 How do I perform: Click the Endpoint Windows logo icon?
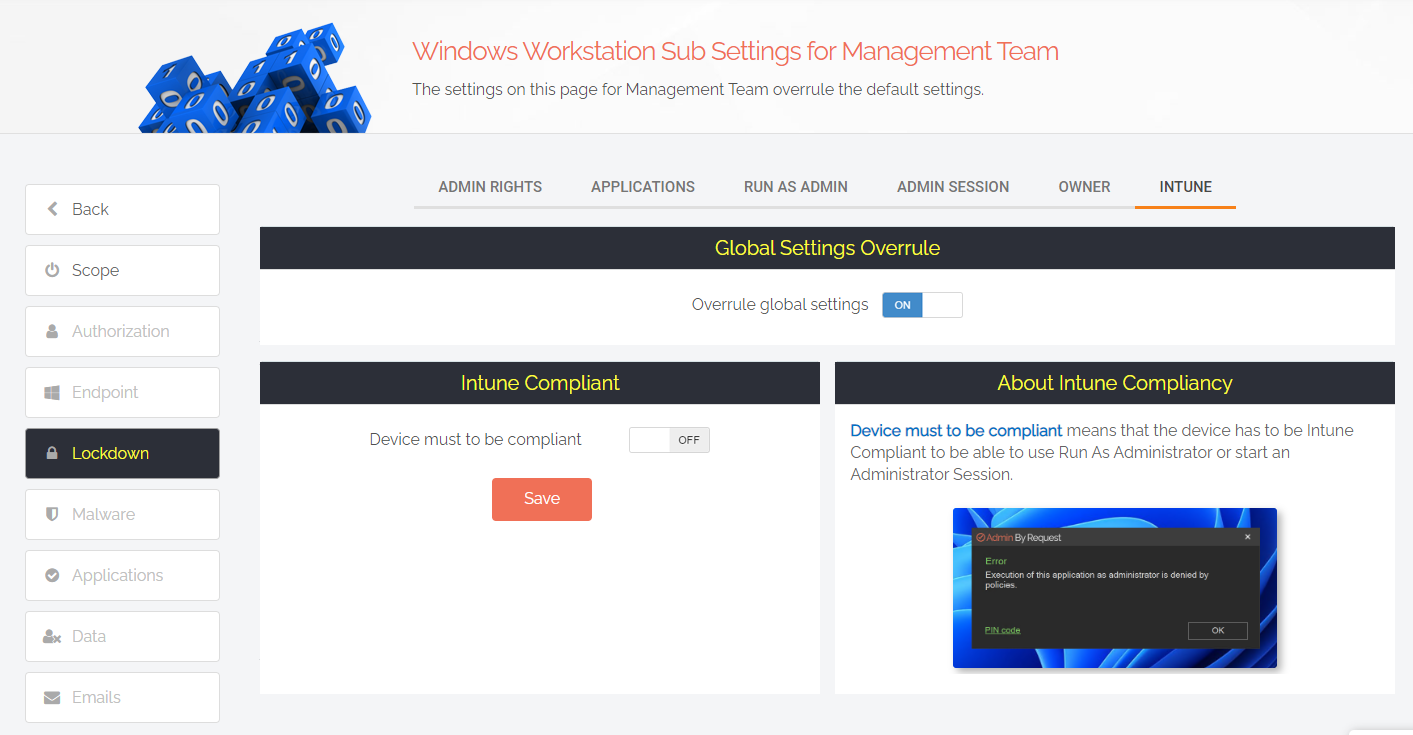click(52, 392)
